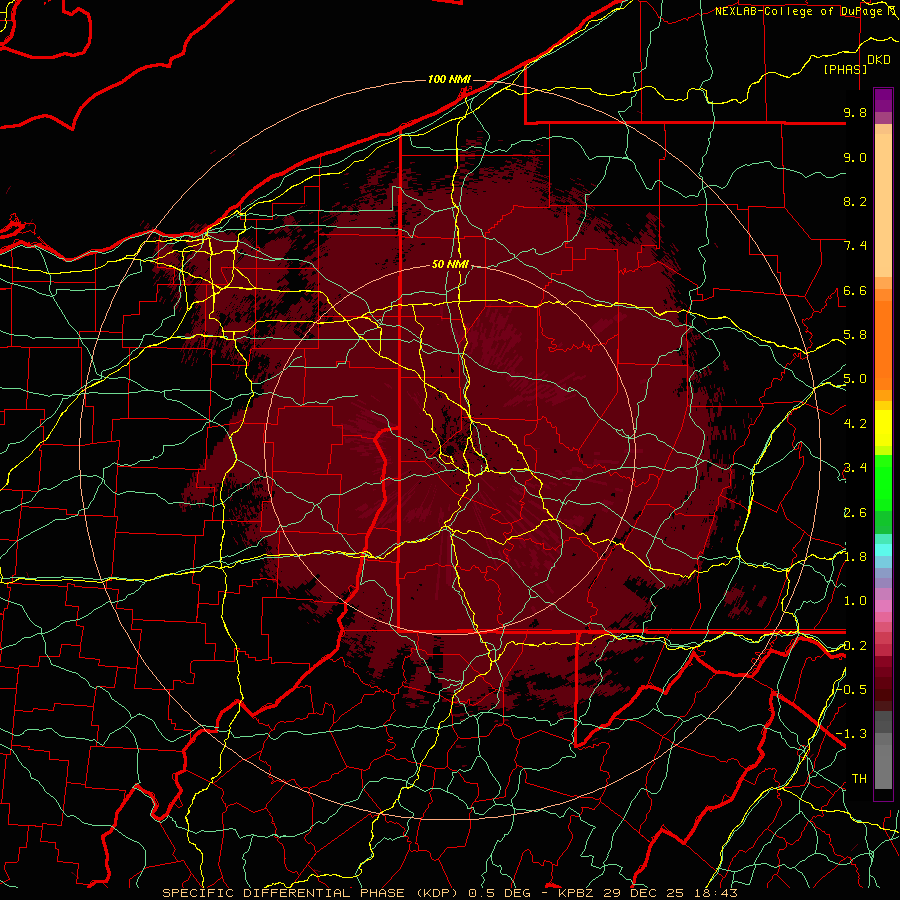The image size is (900, 900).
Task: Pick the yellow segment of the color bar
Action: coord(883,428)
